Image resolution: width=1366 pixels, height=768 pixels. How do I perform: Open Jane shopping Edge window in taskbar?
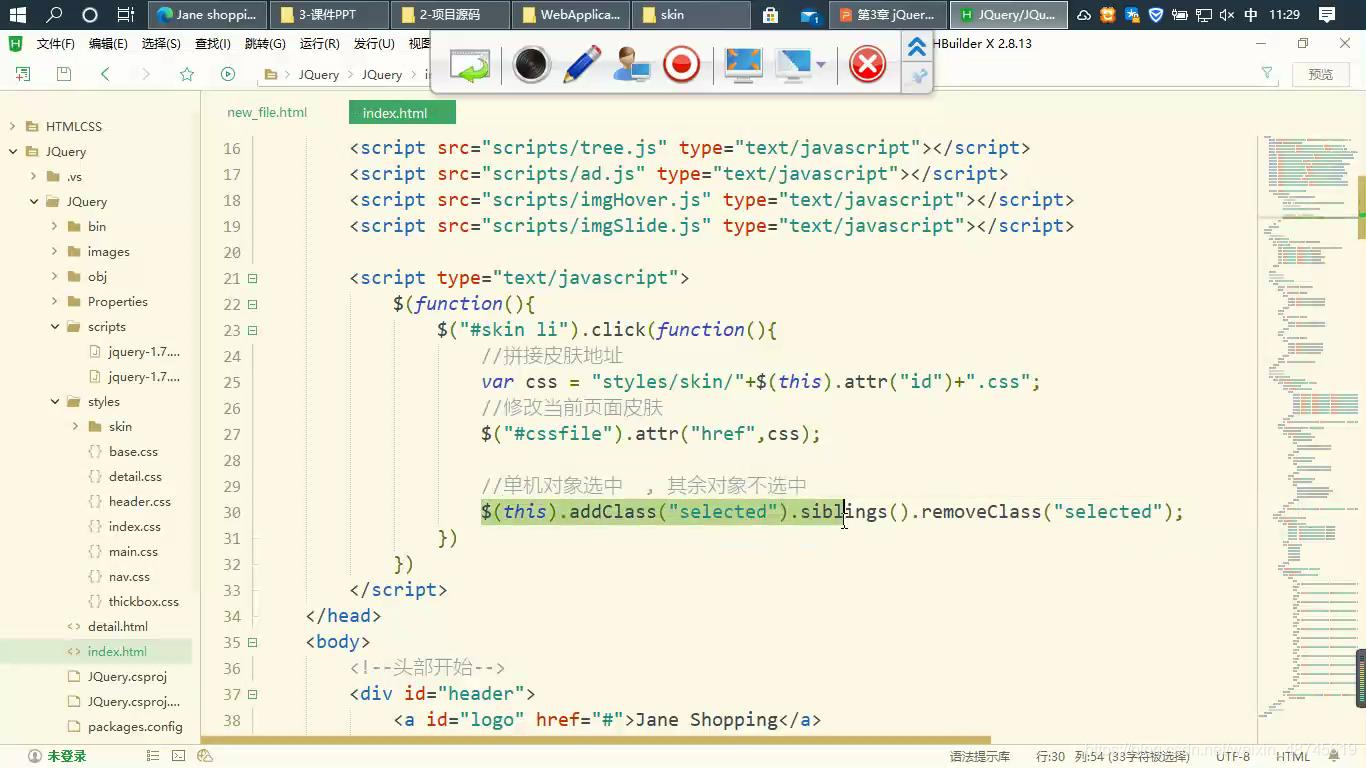209,15
